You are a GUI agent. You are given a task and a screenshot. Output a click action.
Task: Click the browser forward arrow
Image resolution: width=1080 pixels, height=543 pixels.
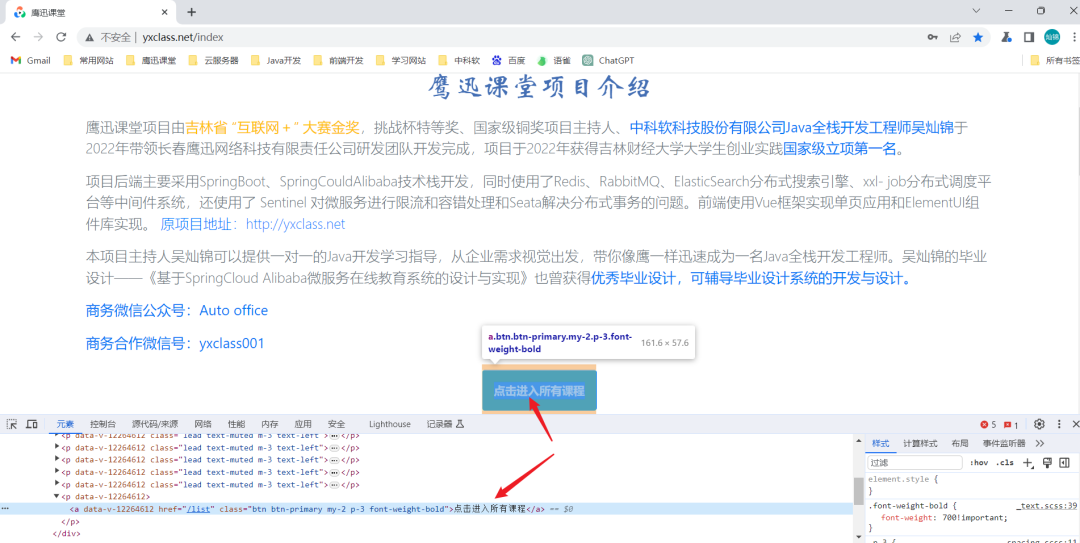pyautogui.click(x=39, y=37)
